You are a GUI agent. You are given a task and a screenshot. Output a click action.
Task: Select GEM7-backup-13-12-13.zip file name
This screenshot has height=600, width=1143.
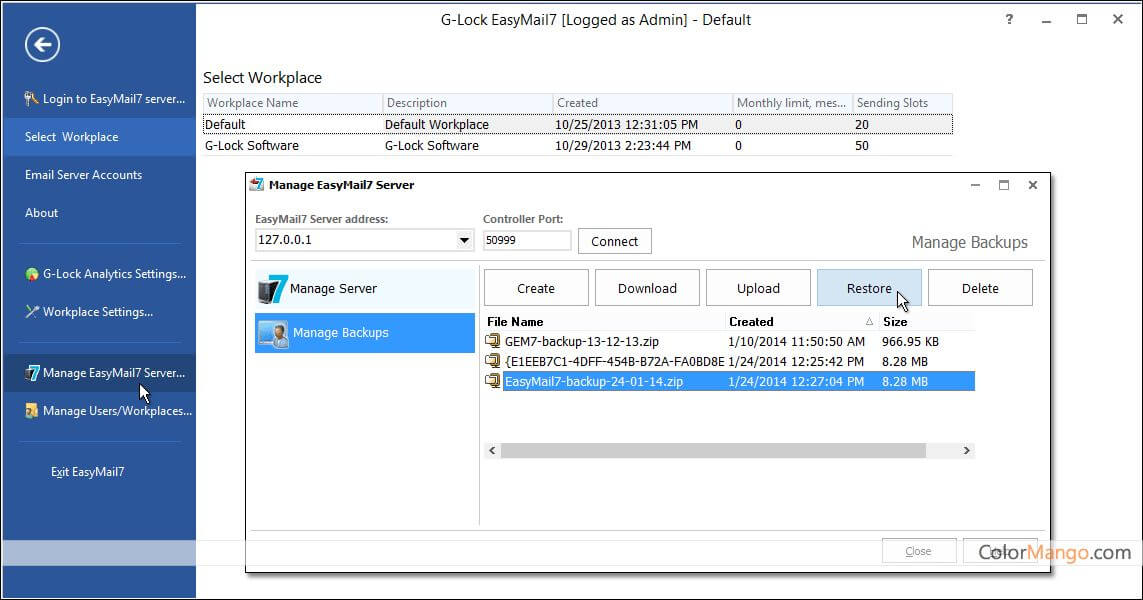click(x=582, y=341)
